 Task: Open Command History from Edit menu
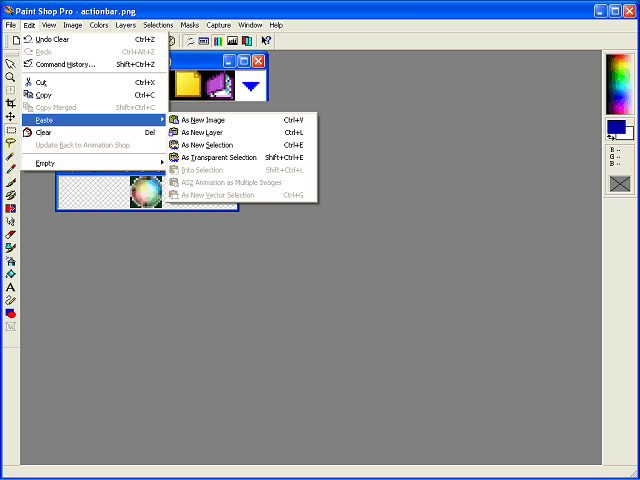[95, 64]
